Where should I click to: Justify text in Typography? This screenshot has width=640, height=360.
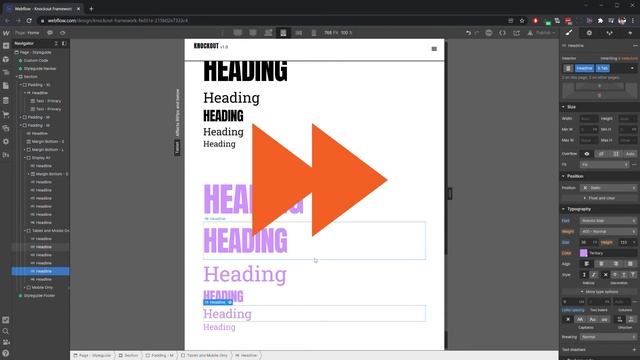[630, 264]
